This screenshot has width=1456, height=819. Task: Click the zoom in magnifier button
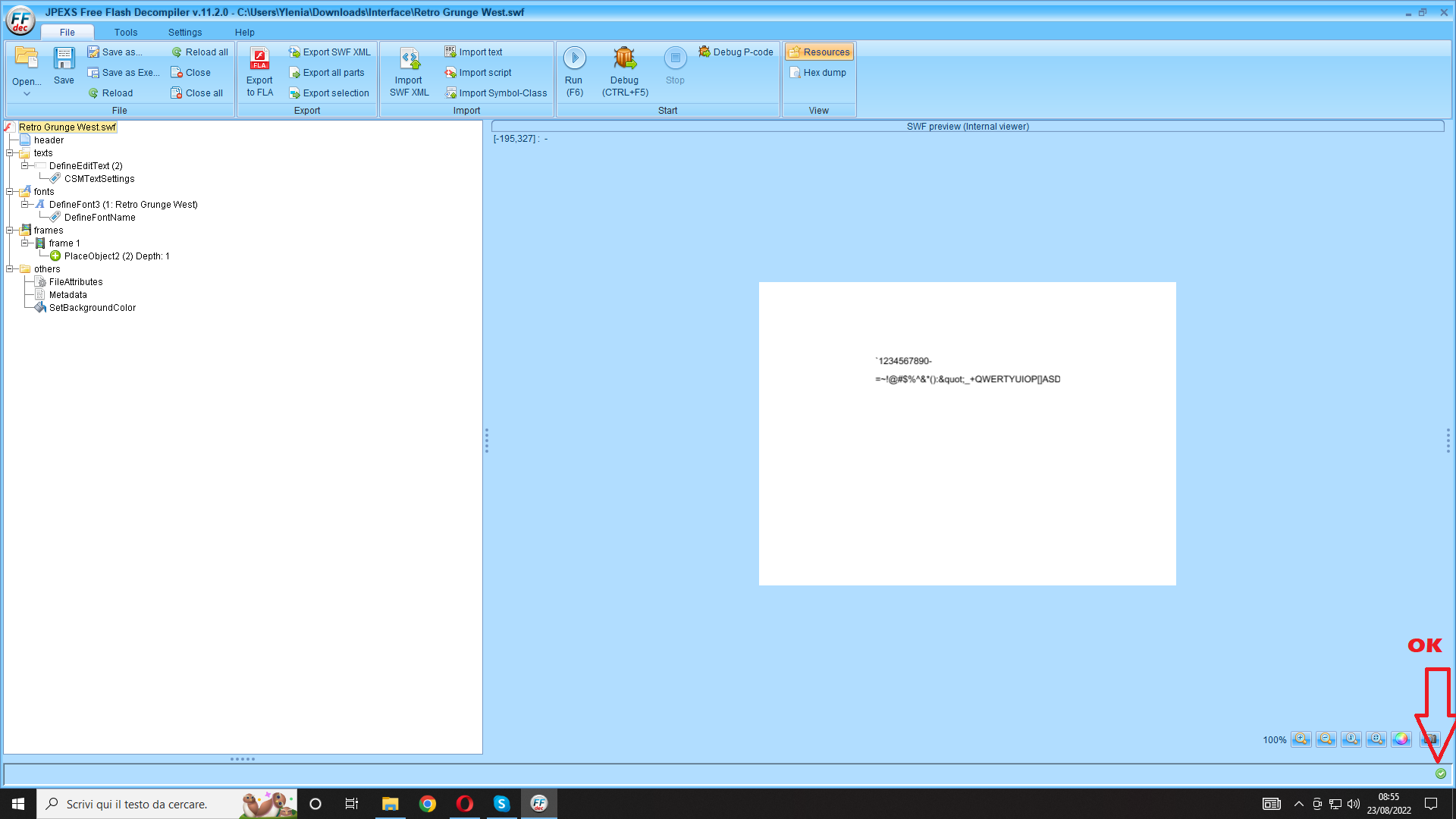click(1301, 739)
